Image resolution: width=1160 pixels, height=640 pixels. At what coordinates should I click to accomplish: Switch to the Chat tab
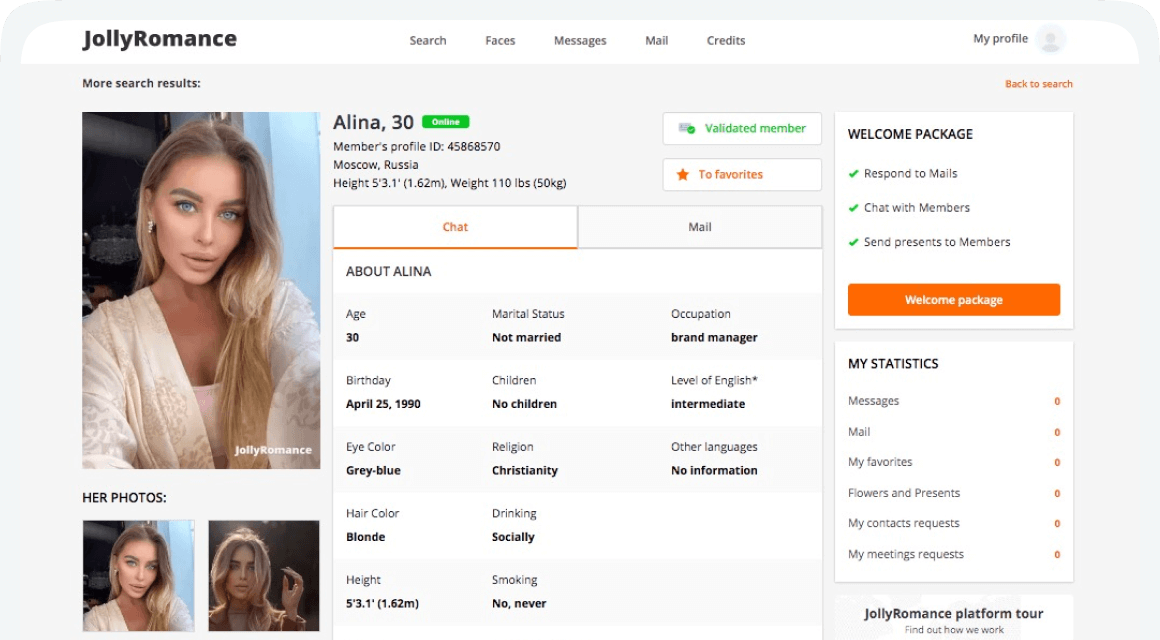(455, 227)
